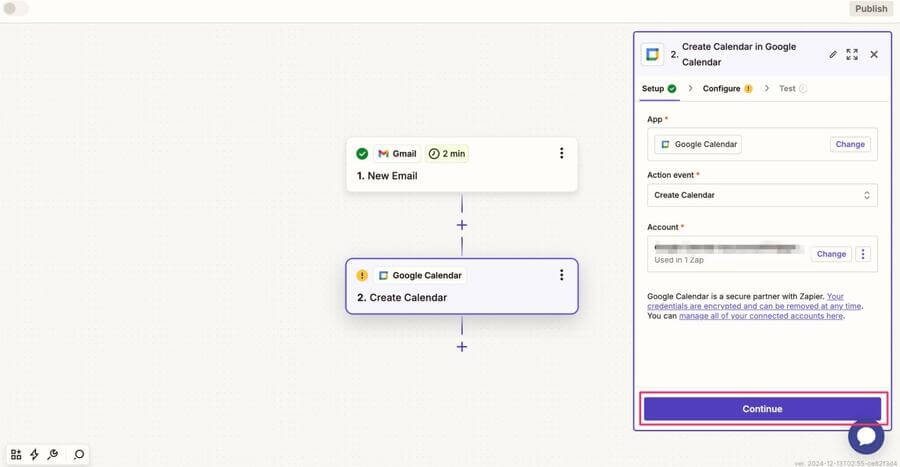This screenshot has width=900, height=467.
Task: Close the step editor panel
Action: click(874, 55)
